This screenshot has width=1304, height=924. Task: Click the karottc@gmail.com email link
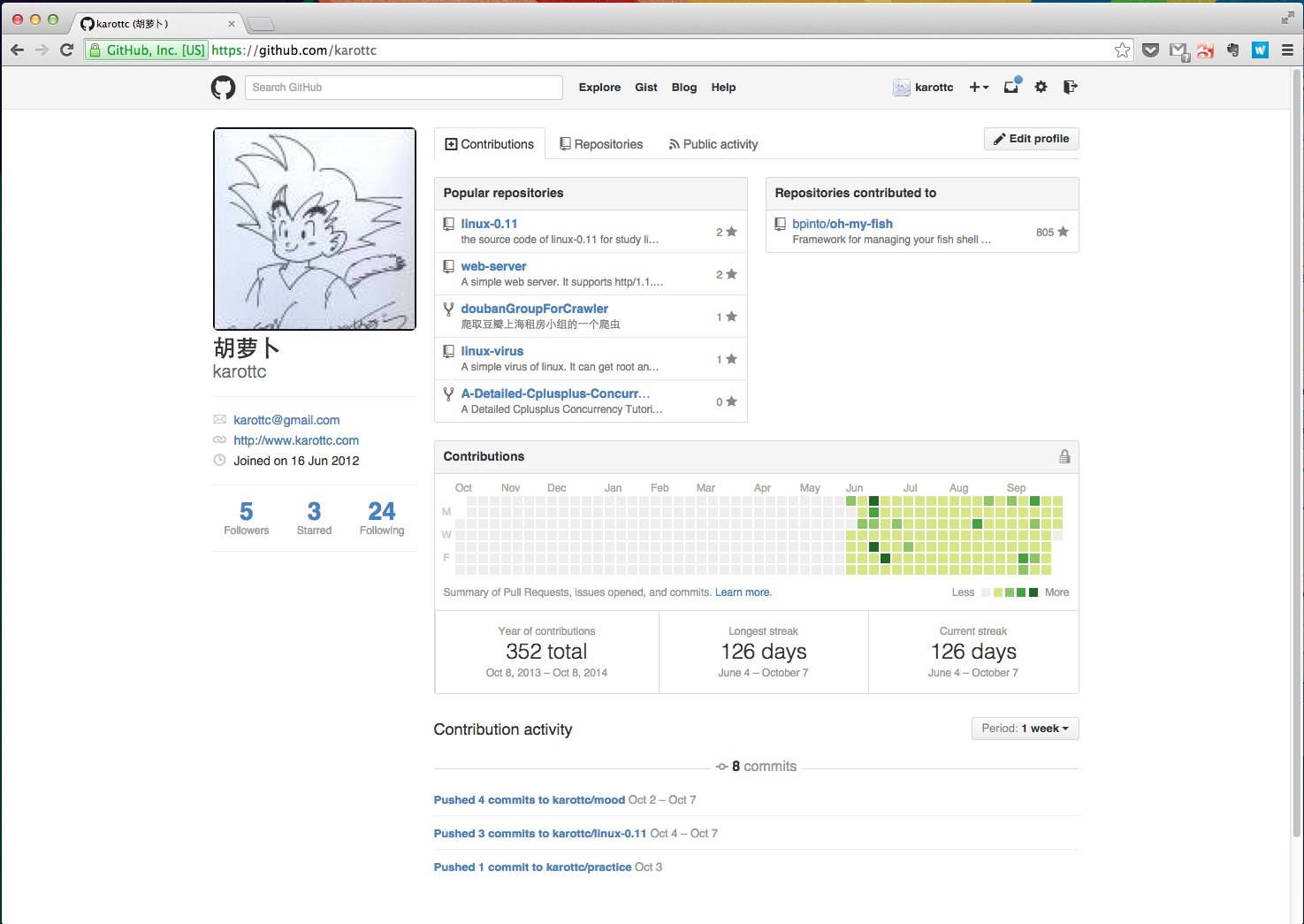(x=286, y=420)
